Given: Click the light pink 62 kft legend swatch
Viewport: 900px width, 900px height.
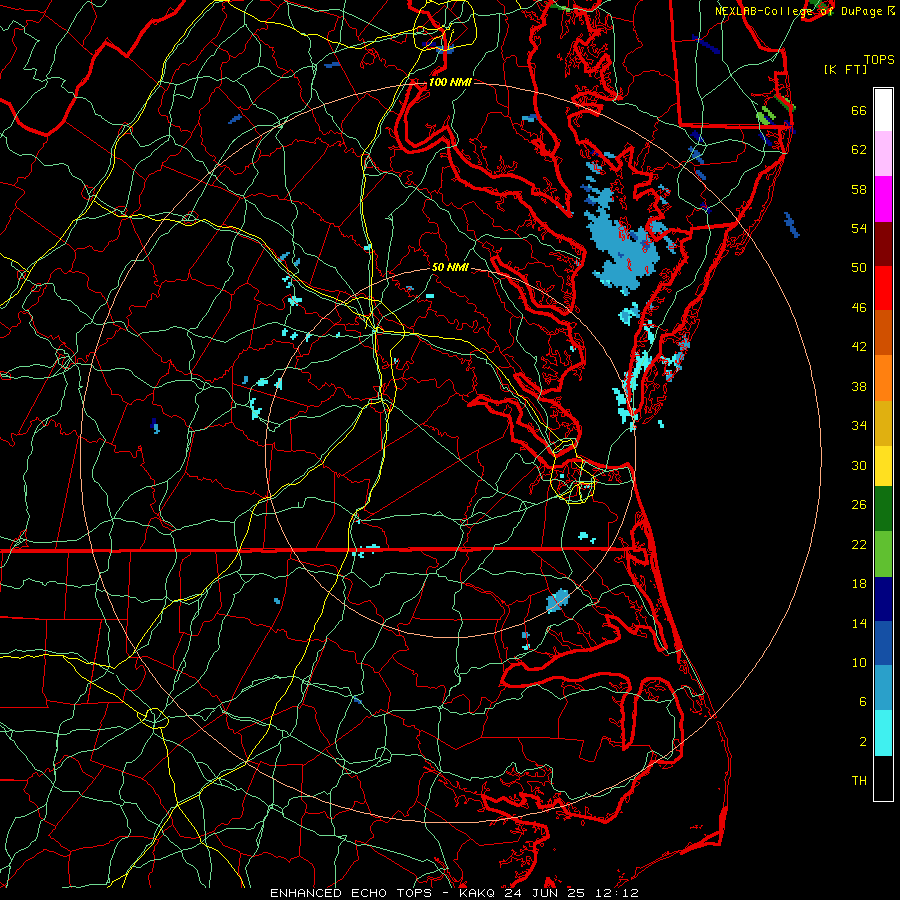Looking at the screenshot, I should click(883, 154).
